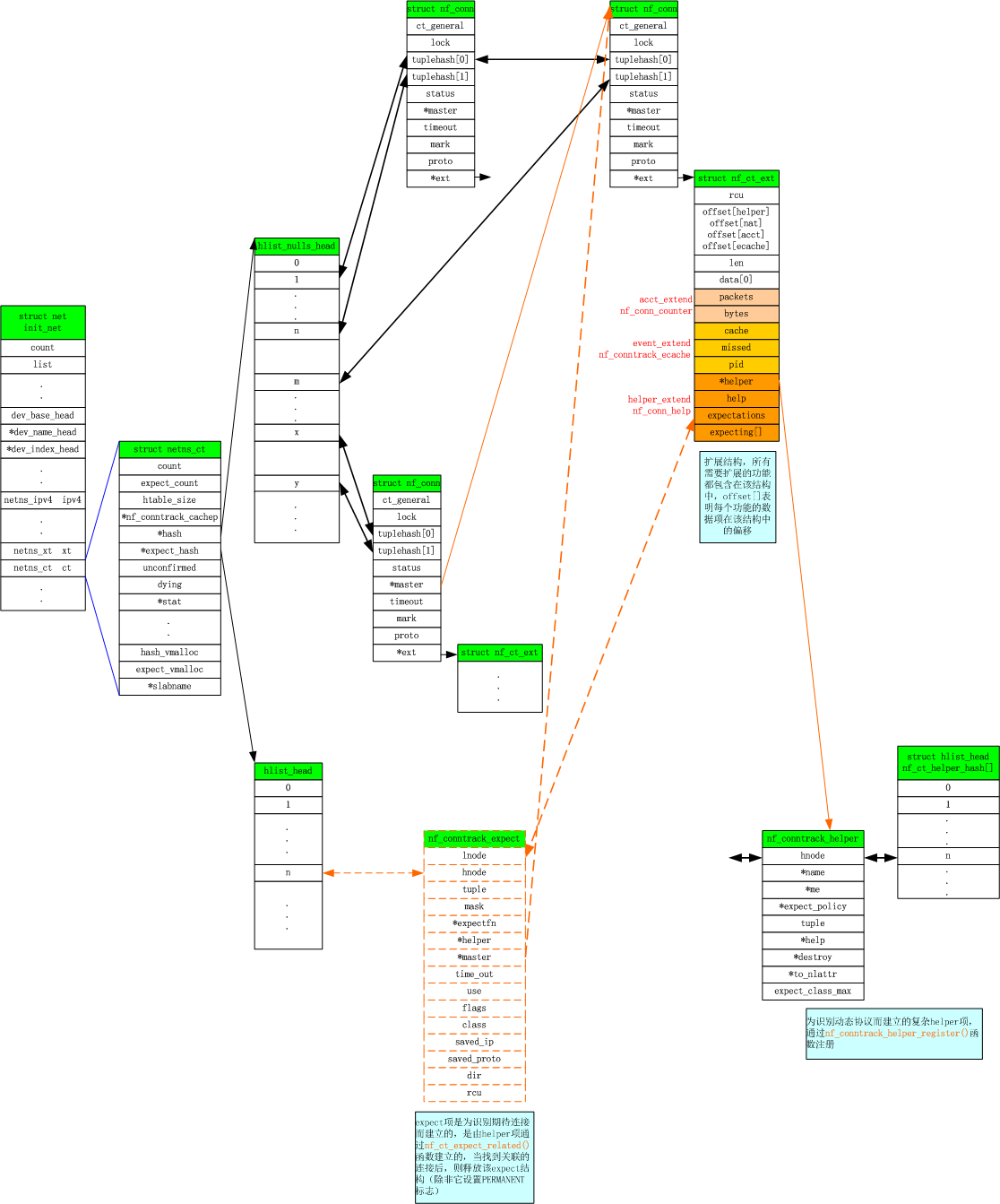Select the 'class' field
This screenshot has width=1000, height=1204.
click(x=474, y=1026)
